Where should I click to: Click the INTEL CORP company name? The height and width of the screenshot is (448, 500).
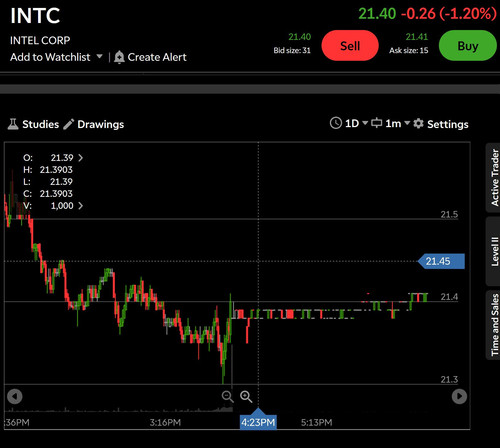pos(40,40)
